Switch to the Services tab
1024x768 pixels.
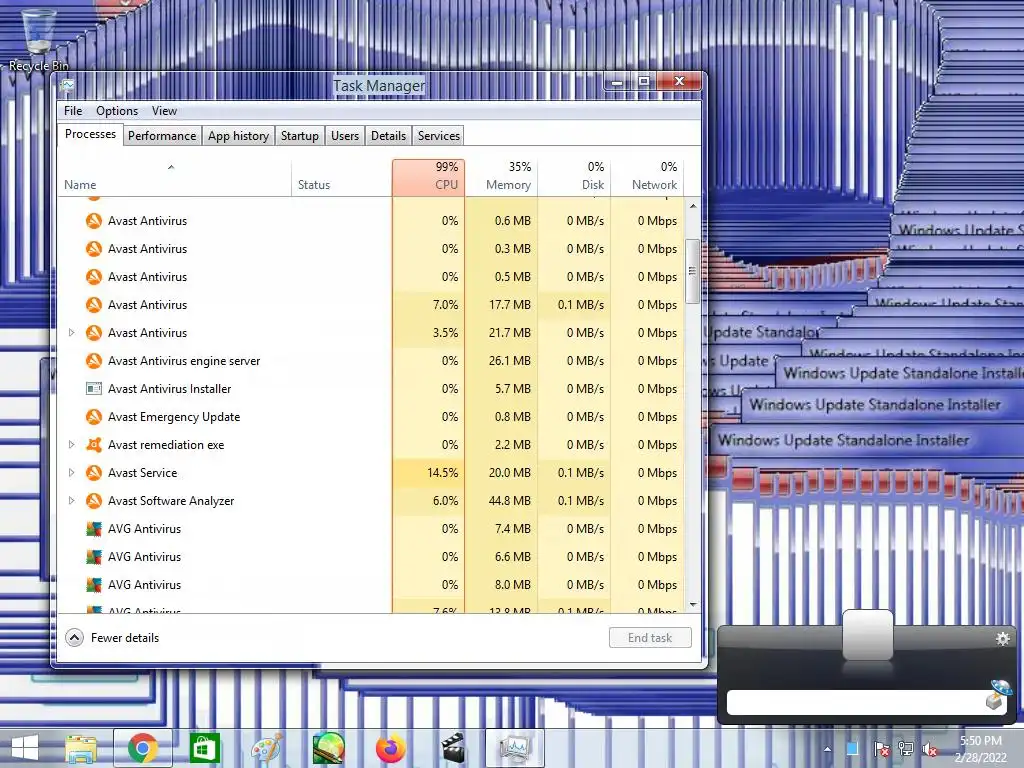(439, 136)
